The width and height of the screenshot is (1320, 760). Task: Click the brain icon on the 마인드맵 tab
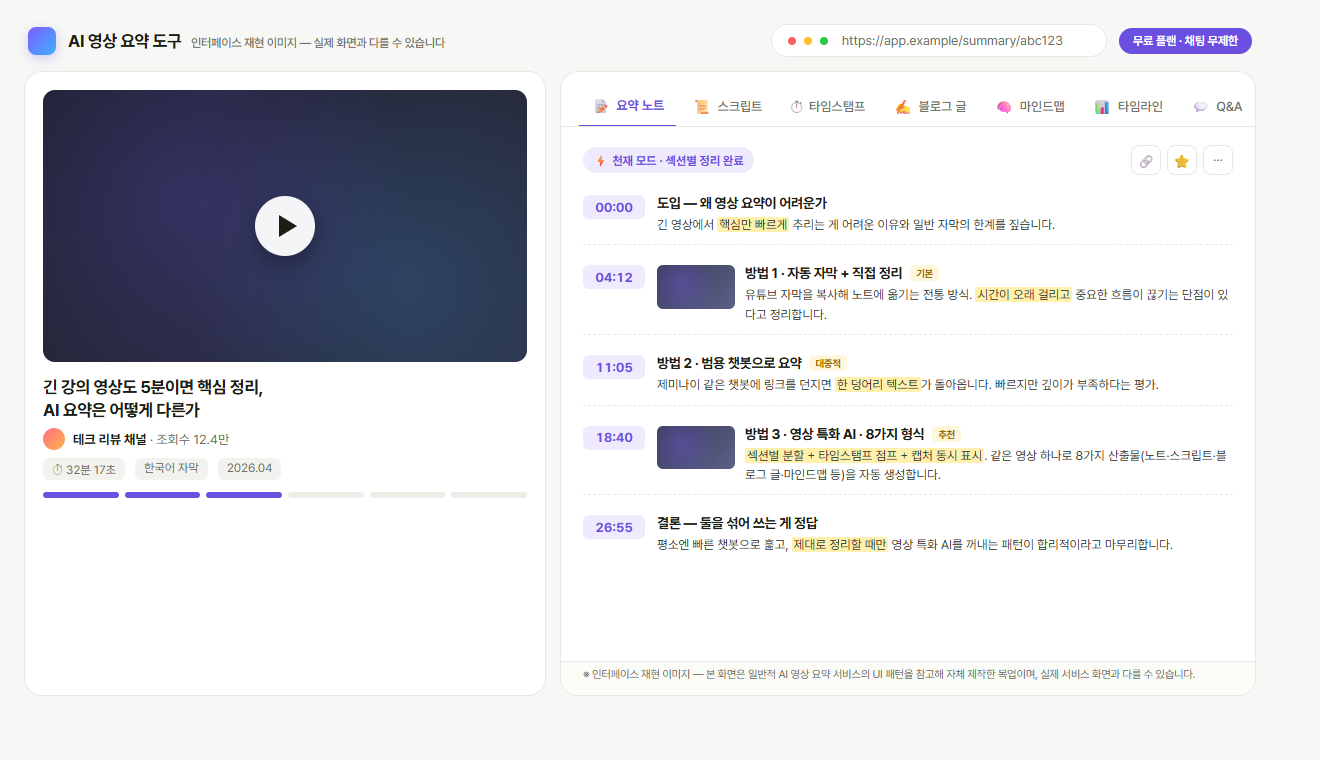tap(1002, 104)
